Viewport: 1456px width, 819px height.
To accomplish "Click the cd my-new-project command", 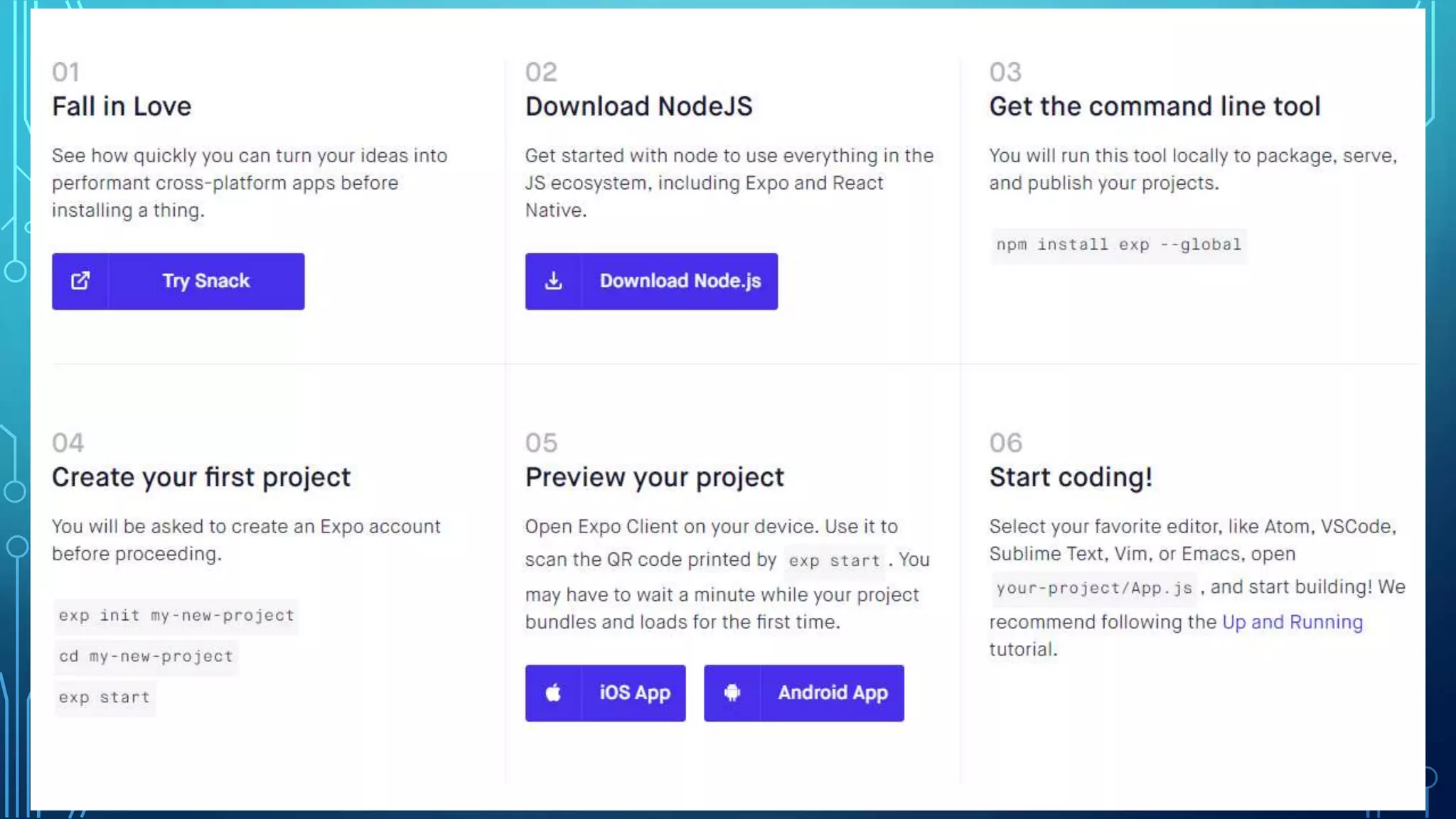I will 146,656.
